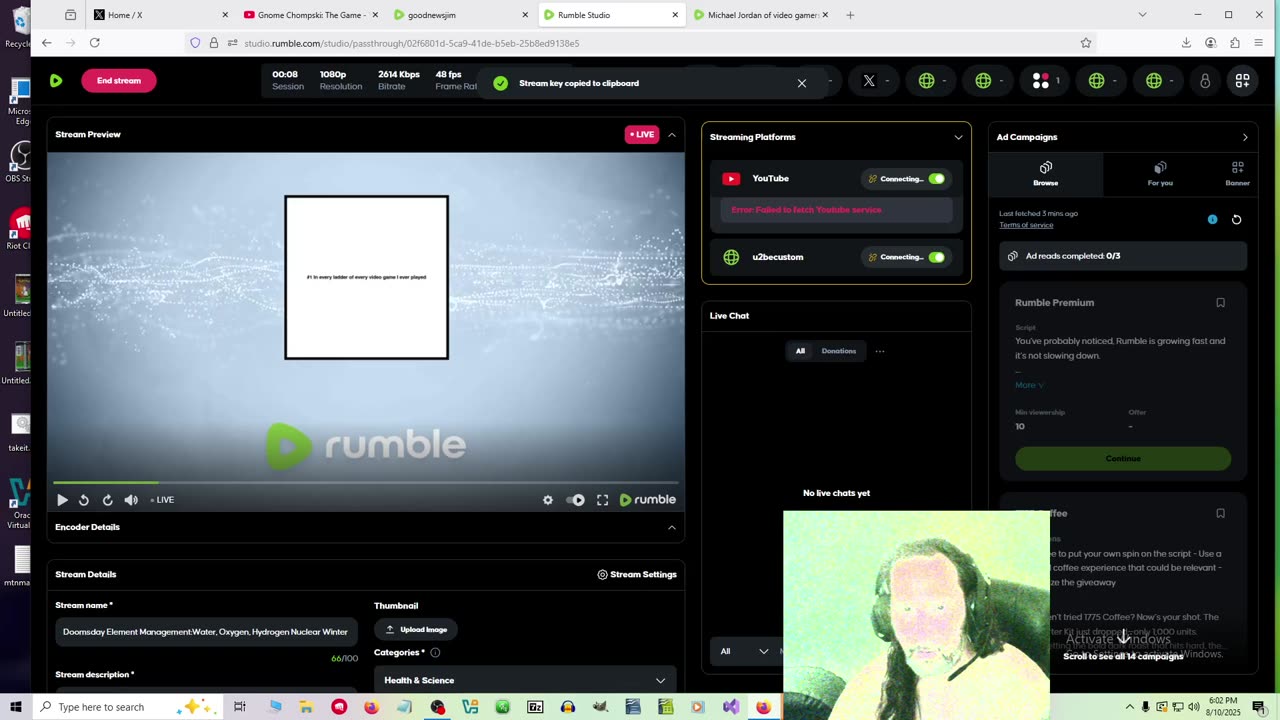Mute the stream preview volume

(131, 500)
